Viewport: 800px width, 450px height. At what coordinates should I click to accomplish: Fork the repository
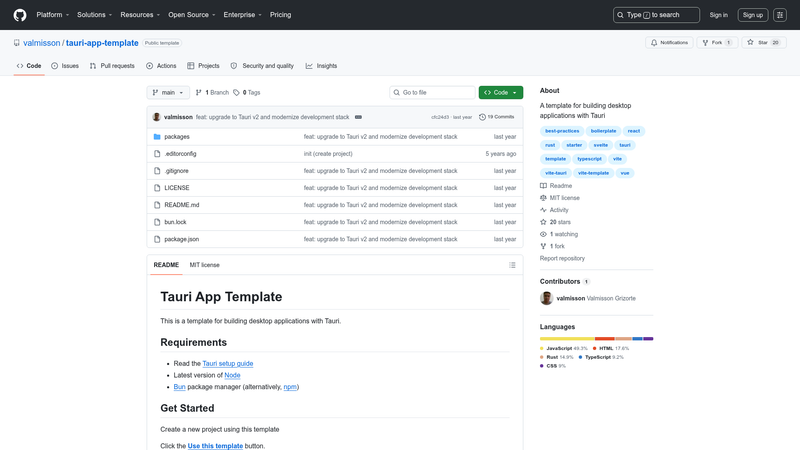click(717, 43)
